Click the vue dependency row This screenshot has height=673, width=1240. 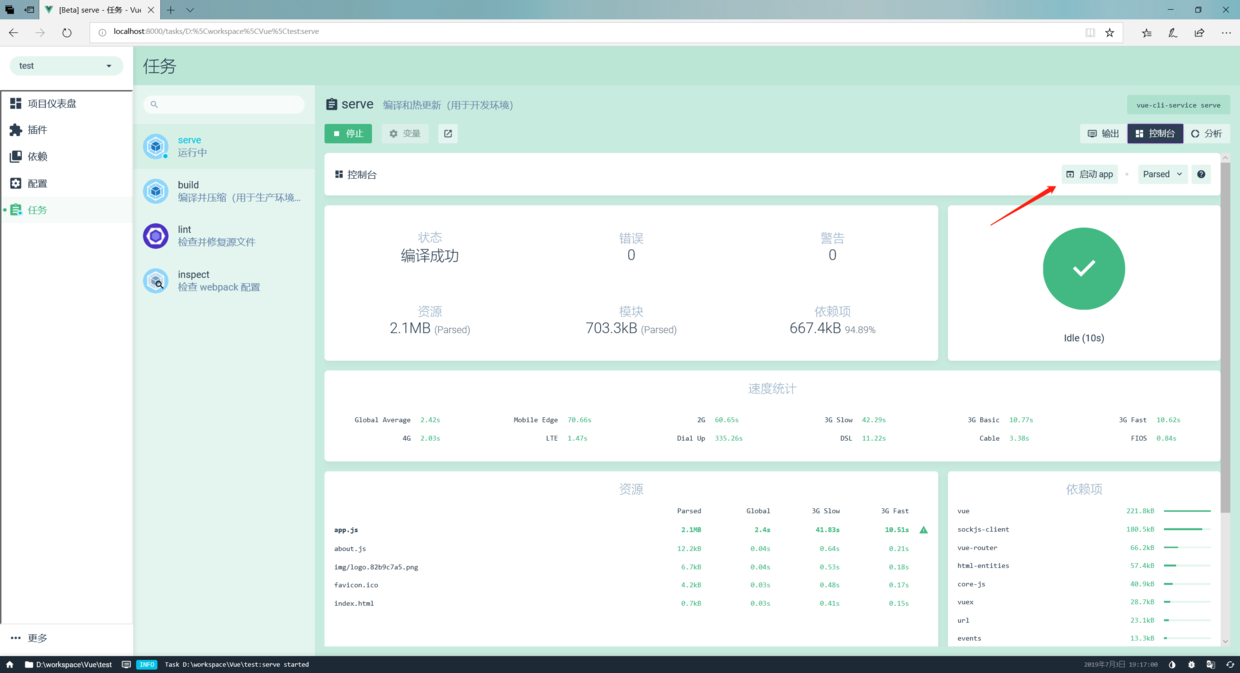coord(1084,511)
